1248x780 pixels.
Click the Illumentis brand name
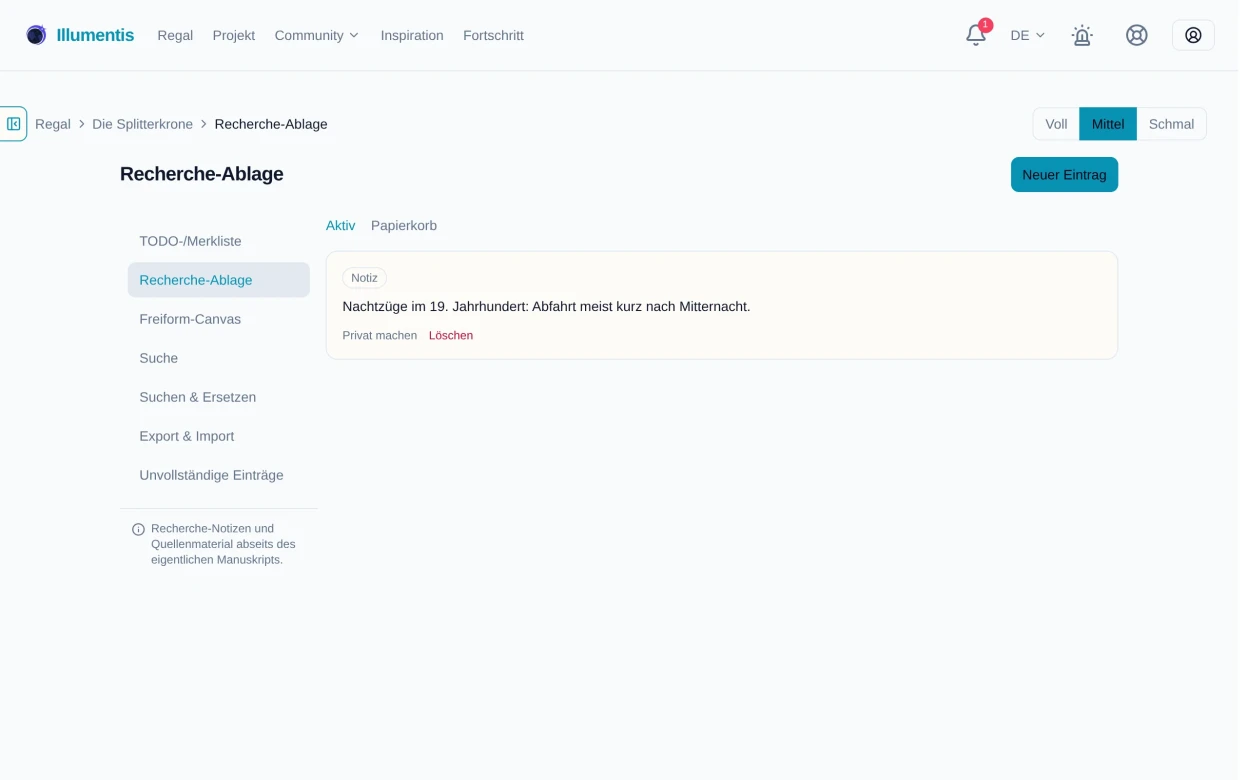click(x=96, y=35)
